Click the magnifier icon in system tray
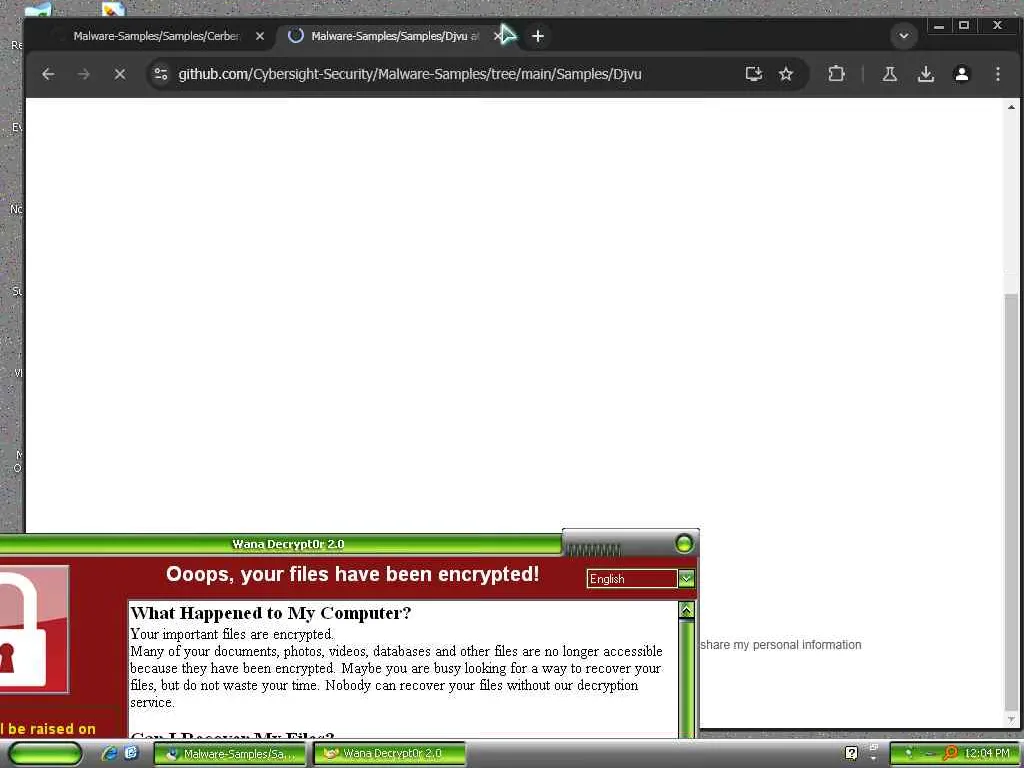Viewport: 1024px width, 768px height. 950,754
